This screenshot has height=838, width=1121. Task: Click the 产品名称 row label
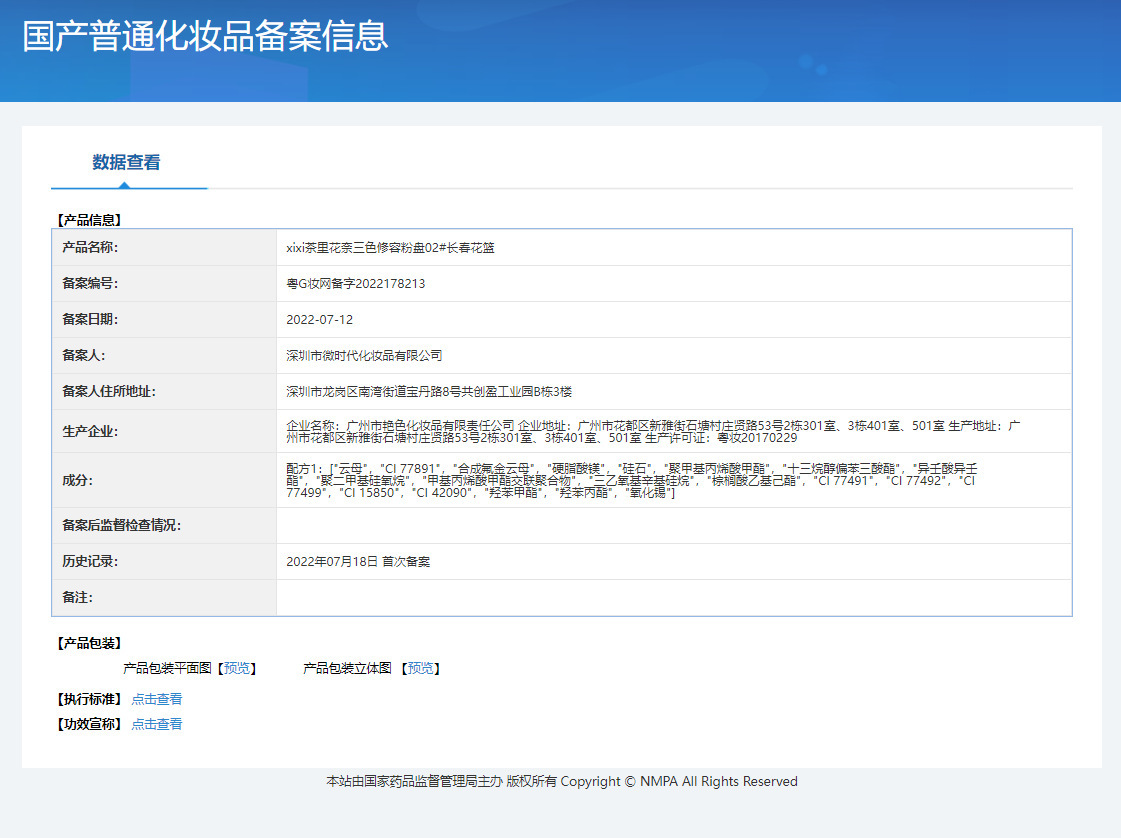coord(90,247)
